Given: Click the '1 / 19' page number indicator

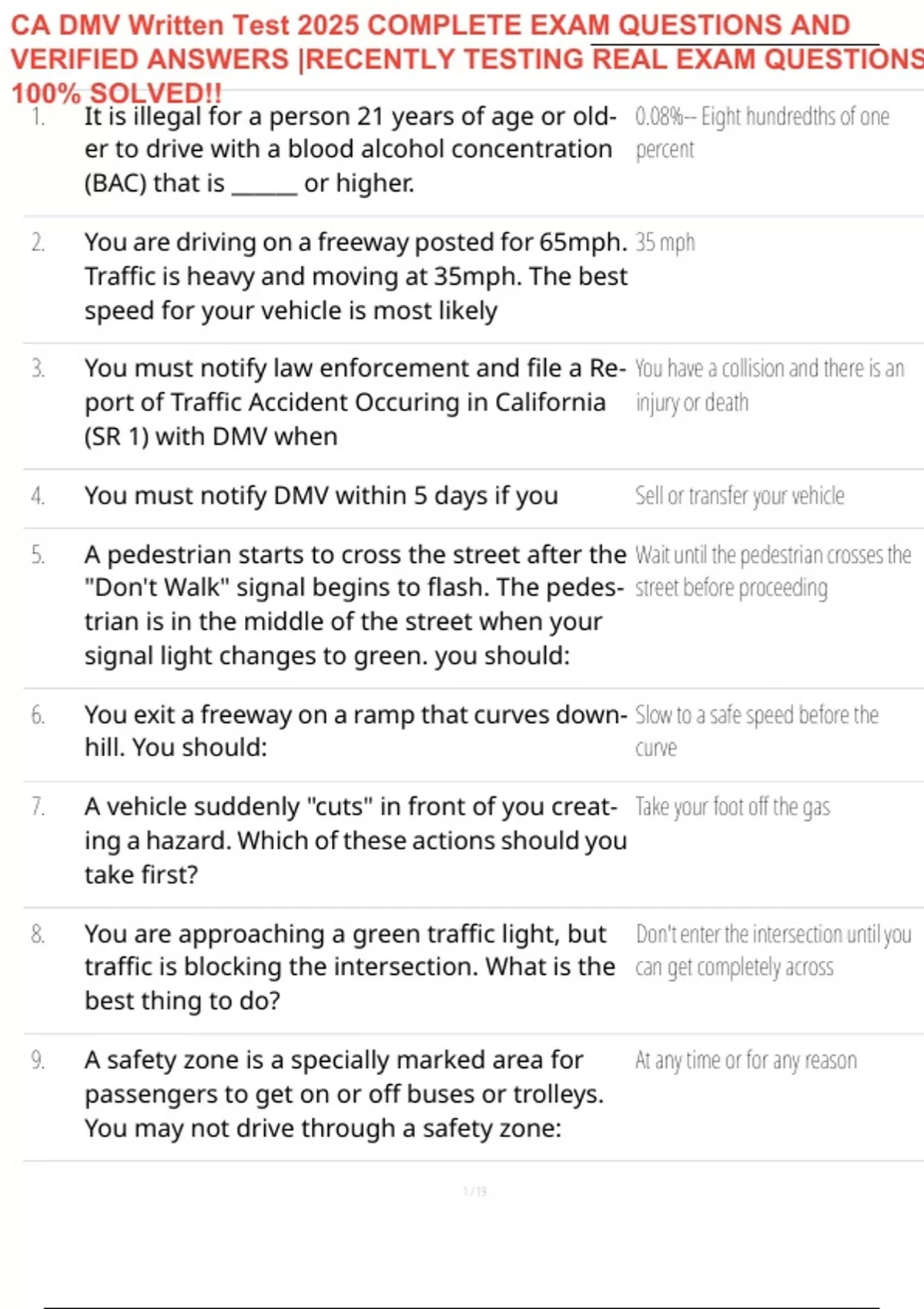Looking at the screenshot, I should (474, 1192).
